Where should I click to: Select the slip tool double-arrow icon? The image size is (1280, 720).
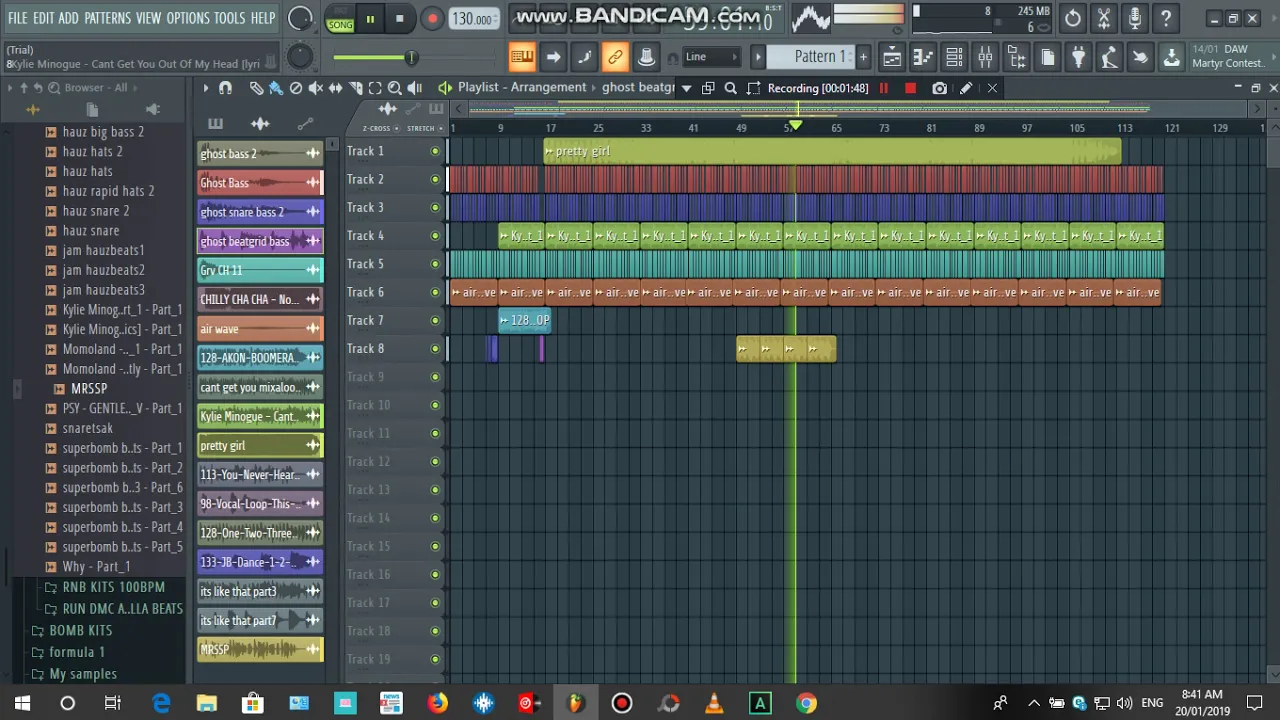coord(335,88)
